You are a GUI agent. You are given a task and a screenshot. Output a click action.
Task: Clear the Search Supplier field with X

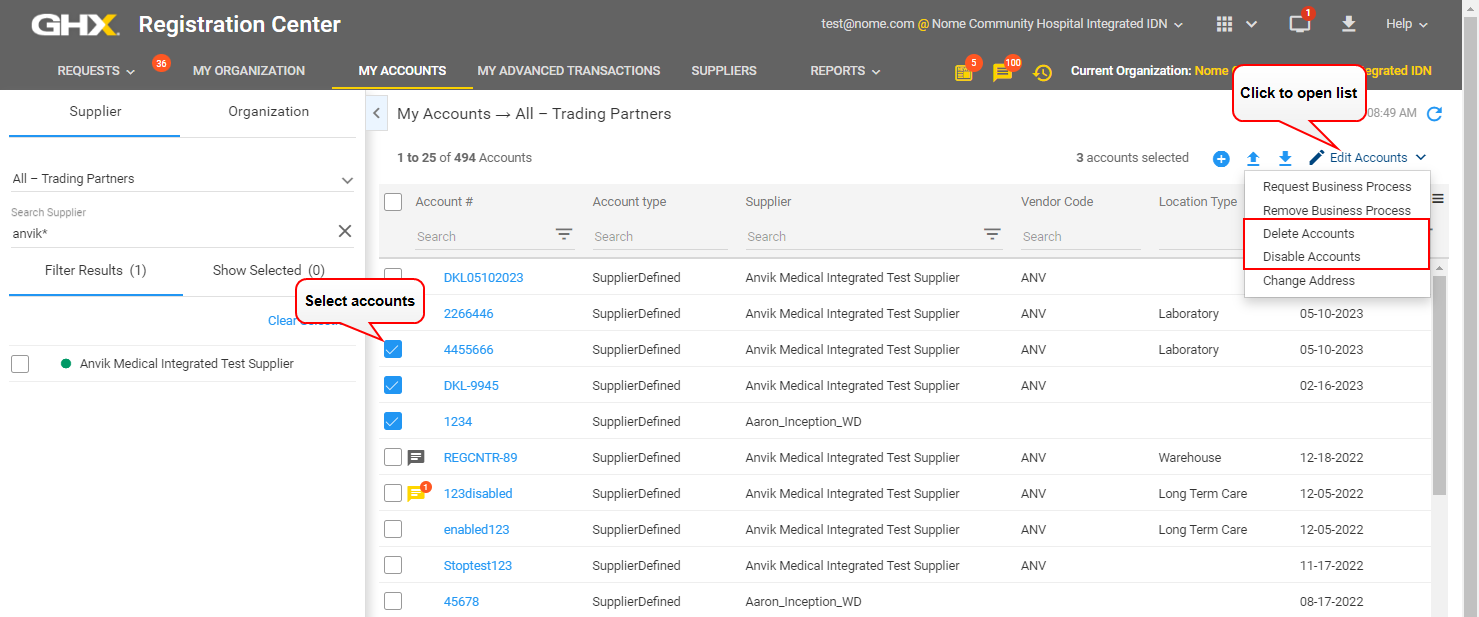pyautogui.click(x=345, y=231)
